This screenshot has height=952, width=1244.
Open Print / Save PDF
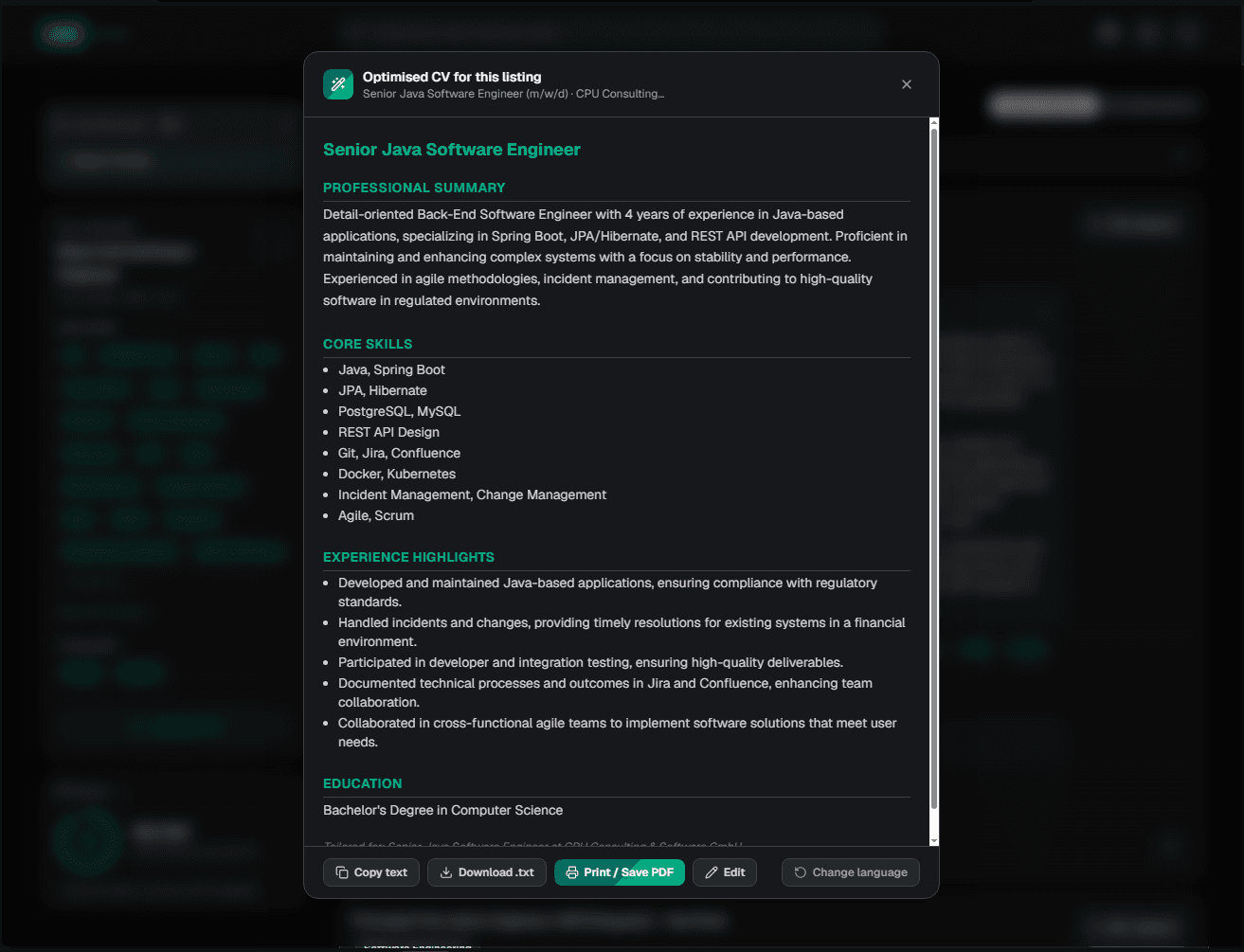620,872
